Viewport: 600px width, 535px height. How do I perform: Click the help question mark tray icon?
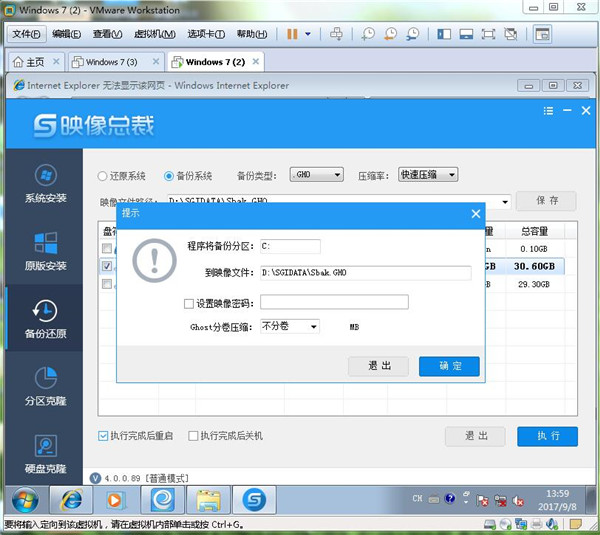tap(450, 498)
